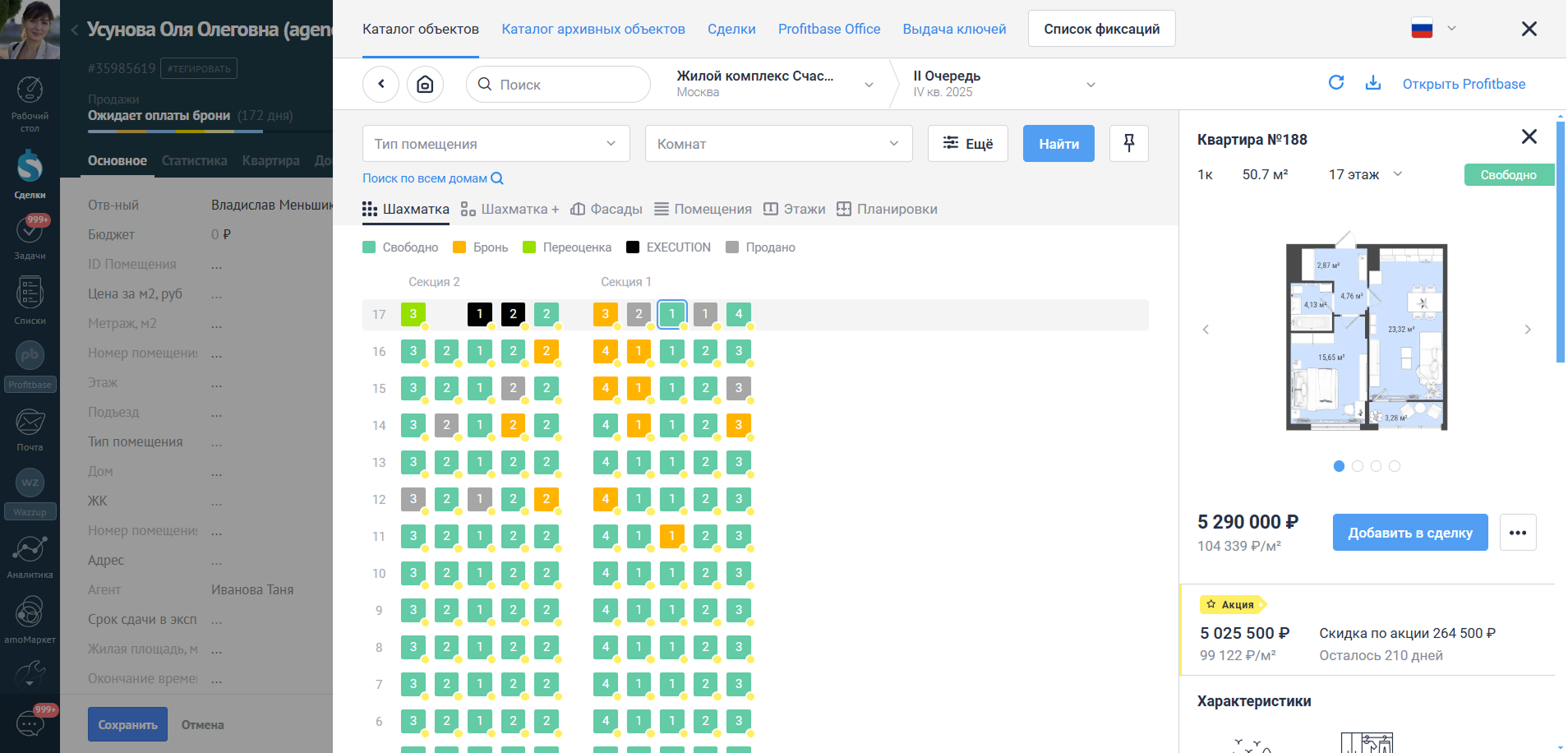
Task: Click the download icon next to refresh
Action: [1373, 83]
